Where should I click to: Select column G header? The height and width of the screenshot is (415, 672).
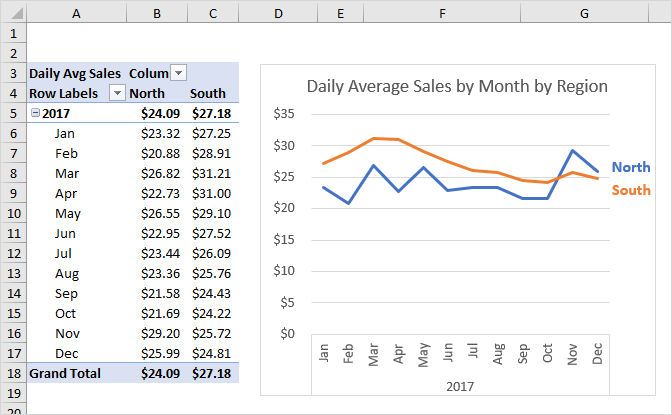point(584,13)
